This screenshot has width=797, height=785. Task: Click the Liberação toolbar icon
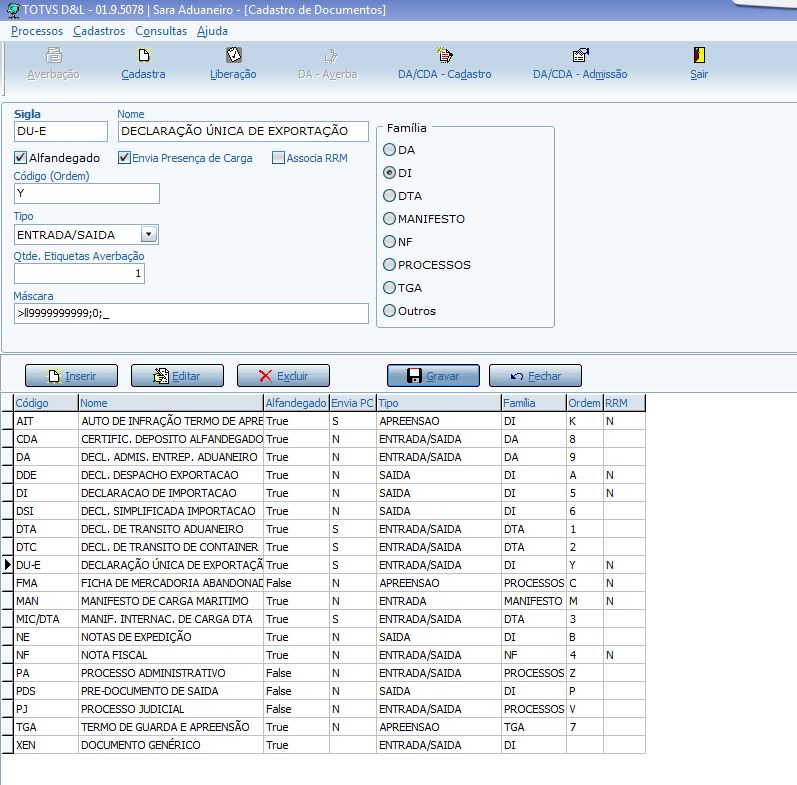pos(233,55)
